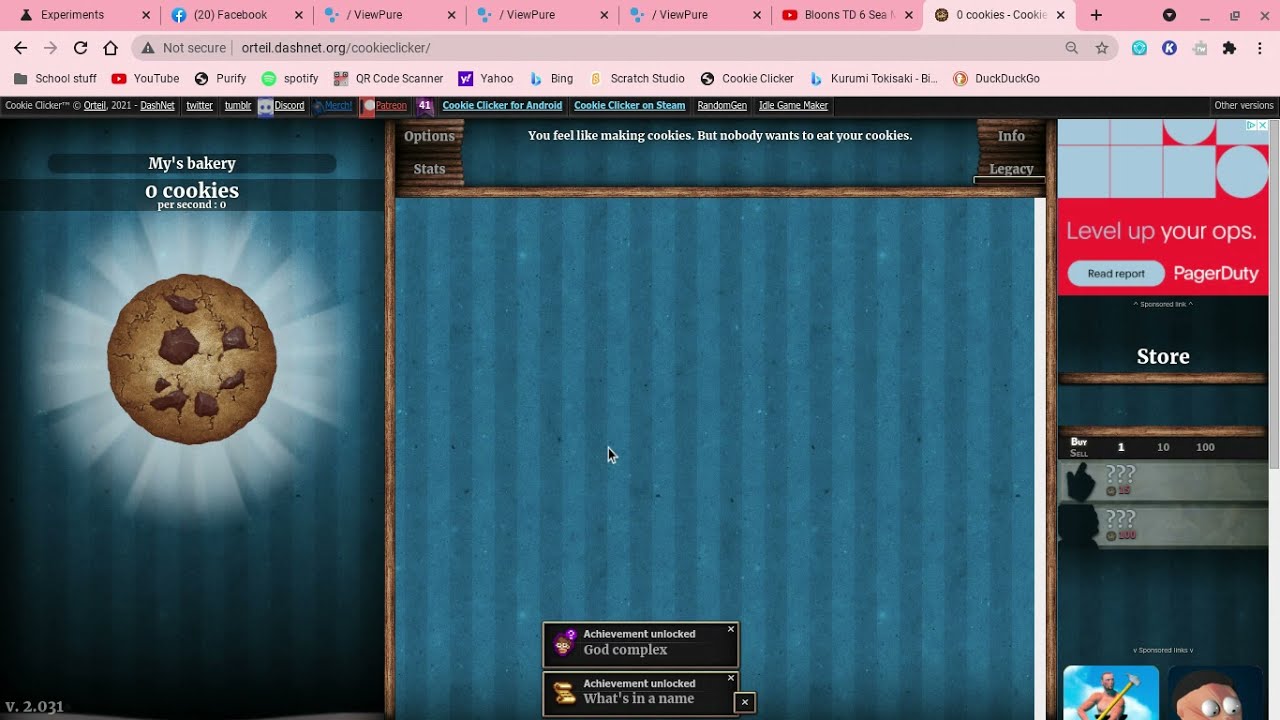This screenshot has height=720, width=1280.
Task: Open the YouTube bookmark
Action: pos(146,78)
